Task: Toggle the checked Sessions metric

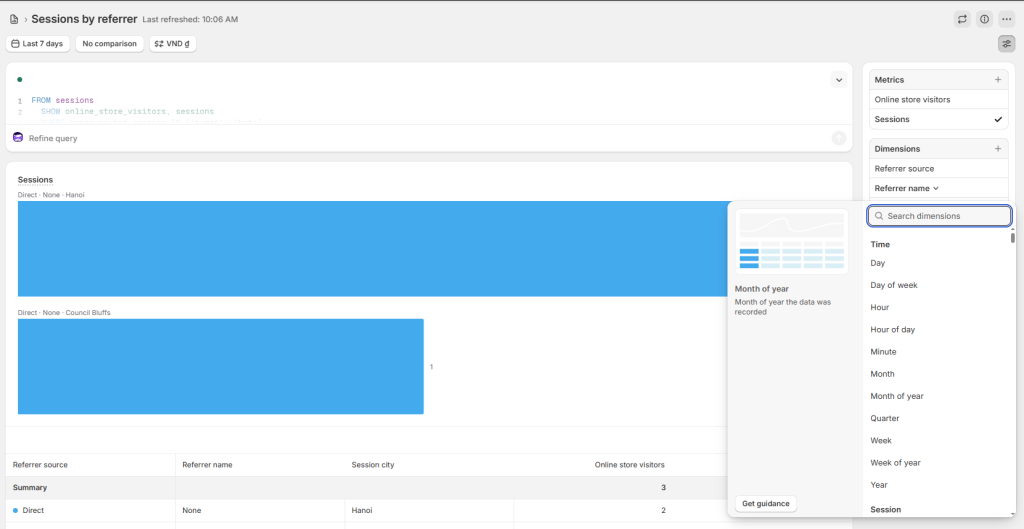Action: click(938, 119)
